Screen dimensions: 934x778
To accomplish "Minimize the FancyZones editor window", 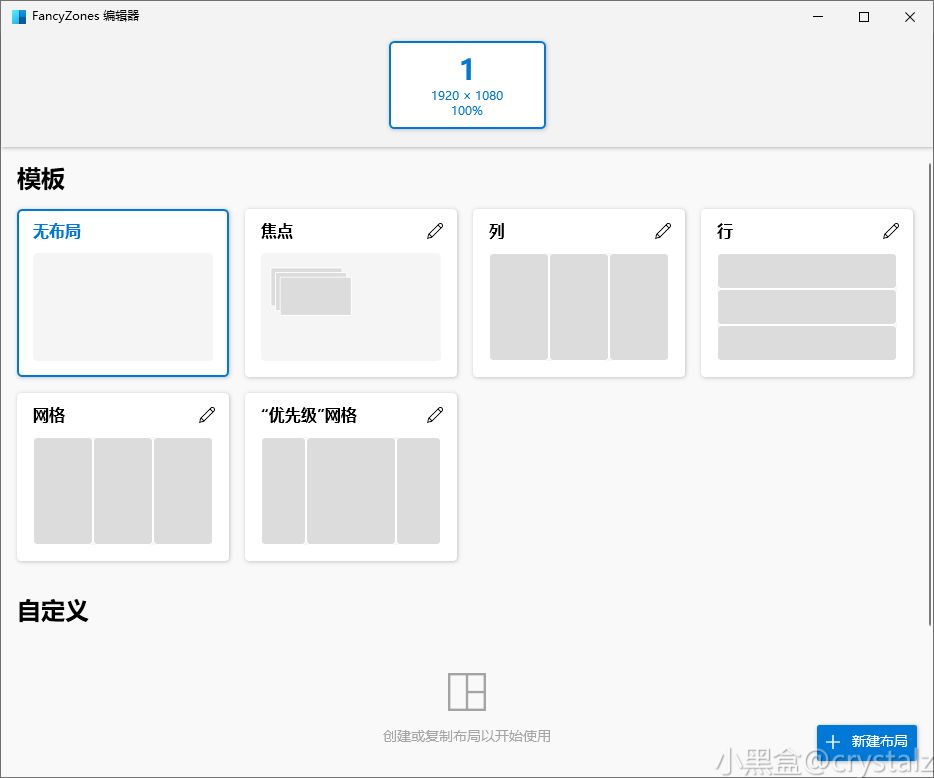I will click(x=818, y=17).
